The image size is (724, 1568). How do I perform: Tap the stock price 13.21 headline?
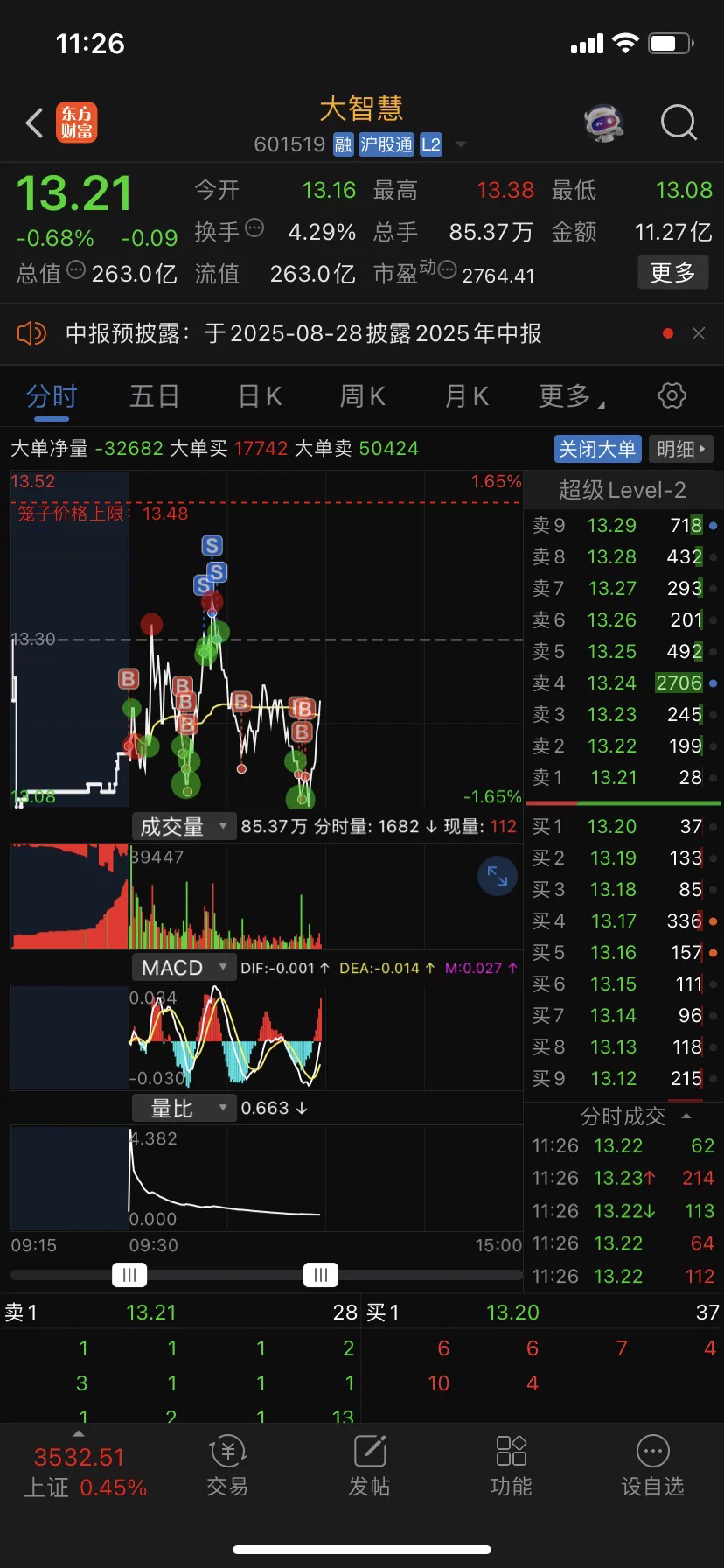point(74,192)
